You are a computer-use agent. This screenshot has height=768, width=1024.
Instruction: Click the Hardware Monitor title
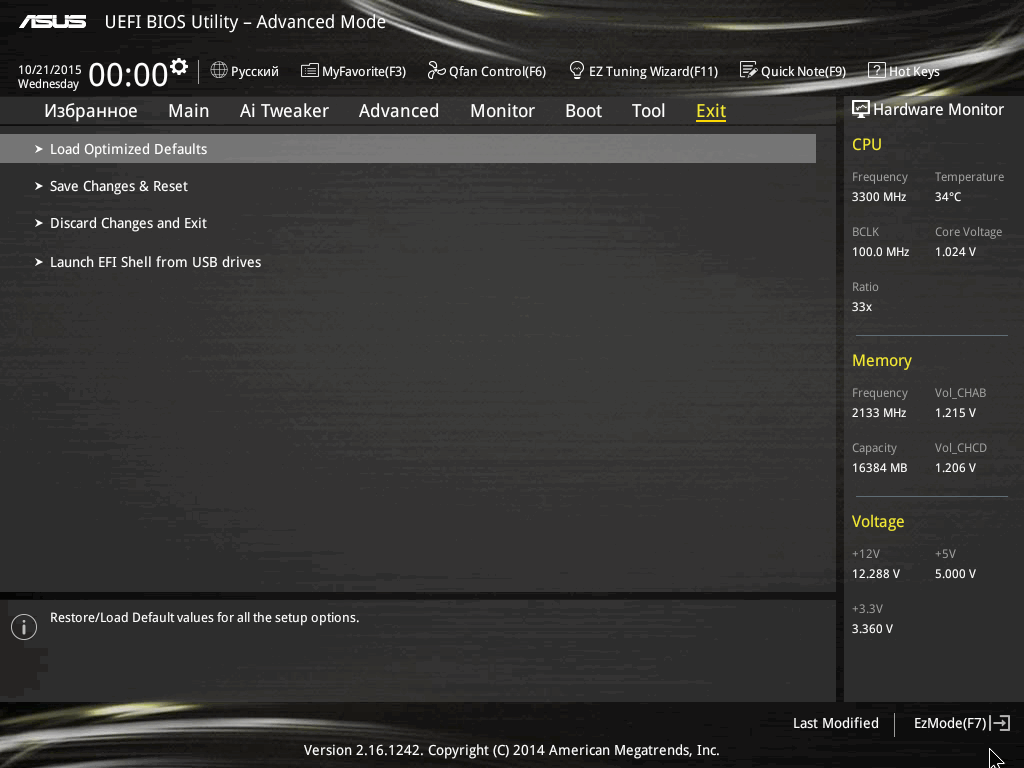click(938, 110)
